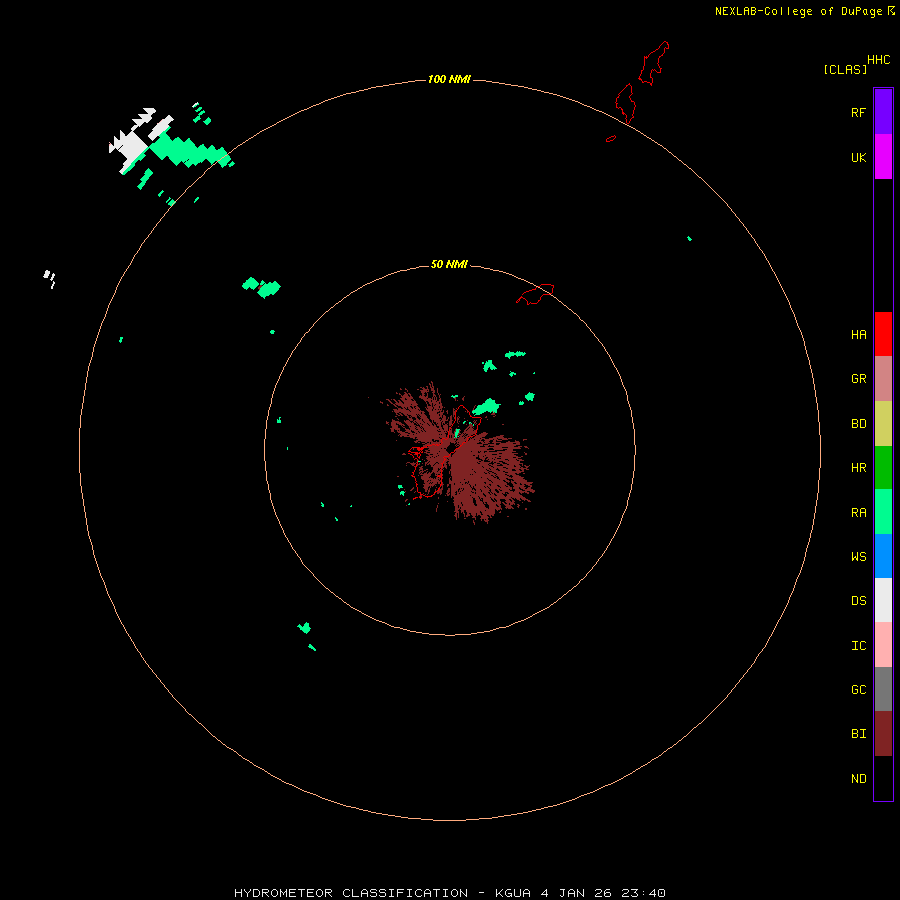
Task: Click the RF purple legend swatch
Action: [x=883, y=112]
